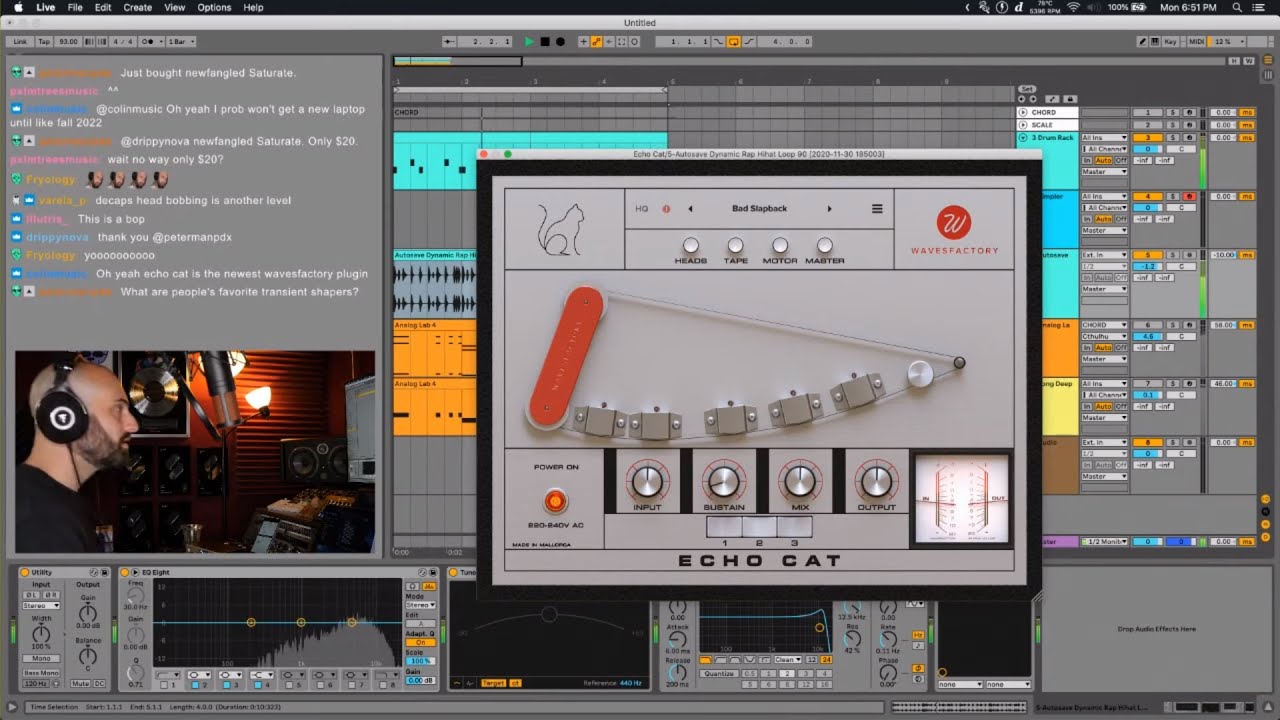
Task: Solo track 3 with S button
Action: pos(1175,137)
